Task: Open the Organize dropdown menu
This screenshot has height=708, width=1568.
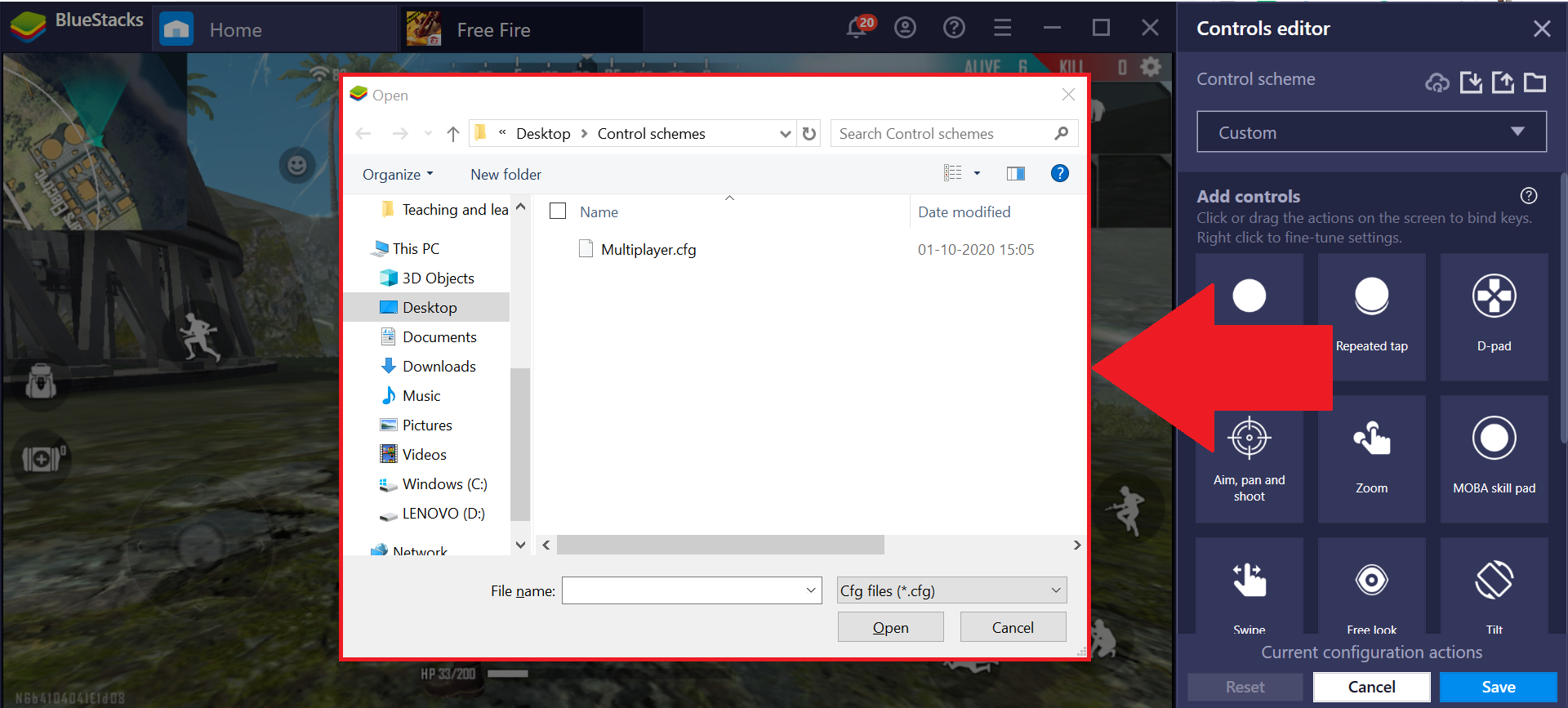Action: coord(398,174)
